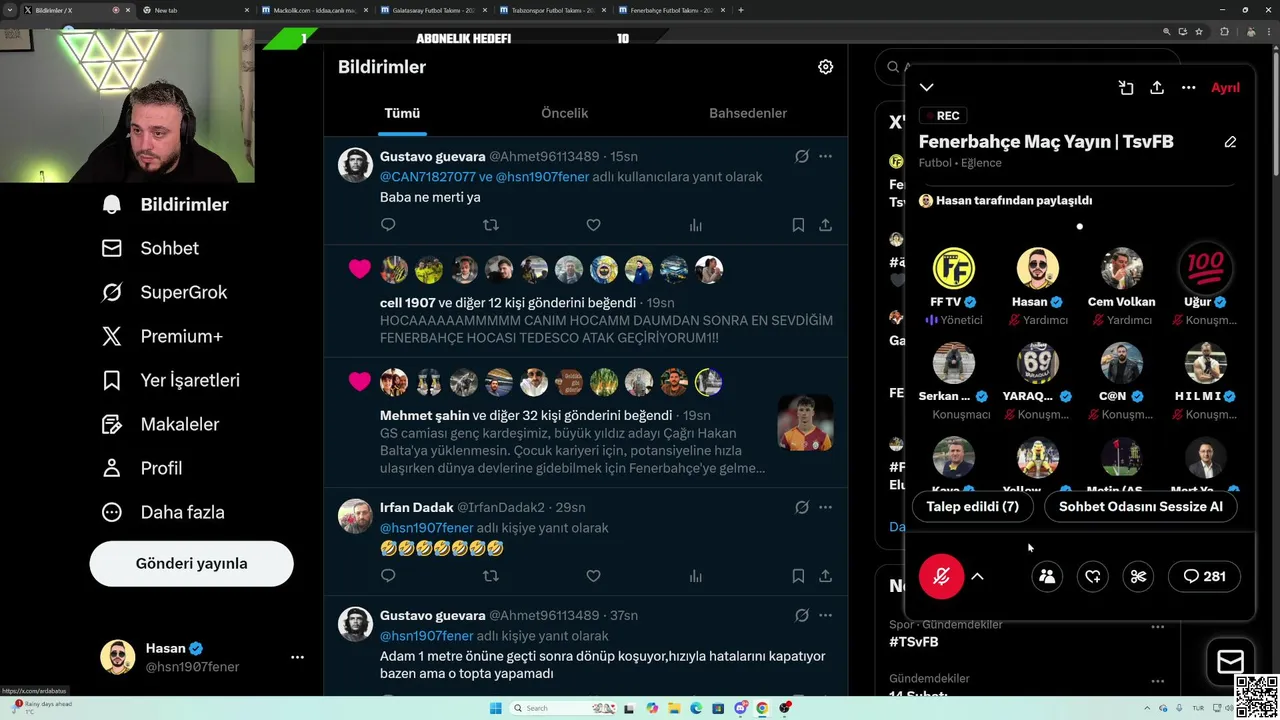The image size is (1280, 720).
Task: Open Gustavo guevara's profile avatar, 15sn post
Action: coord(355,164)
